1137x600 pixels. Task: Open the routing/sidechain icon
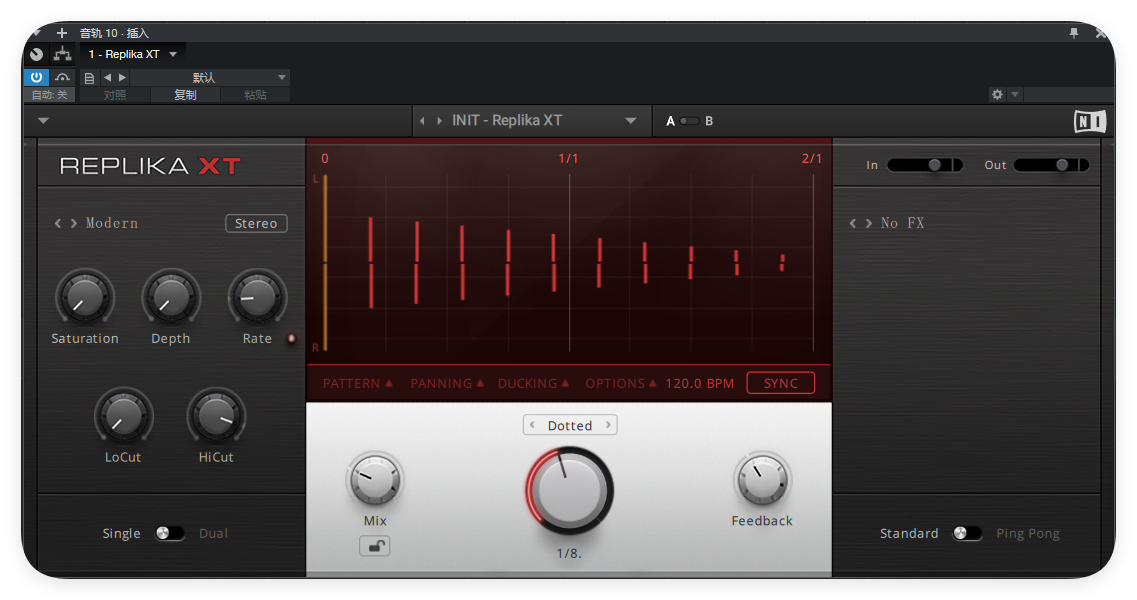[x=62, y=54]
